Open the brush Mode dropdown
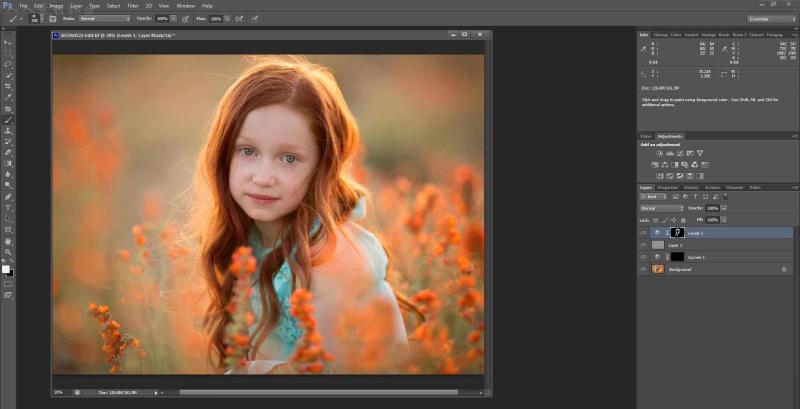This screenshot has width=800, height=409. click(105, 19)
